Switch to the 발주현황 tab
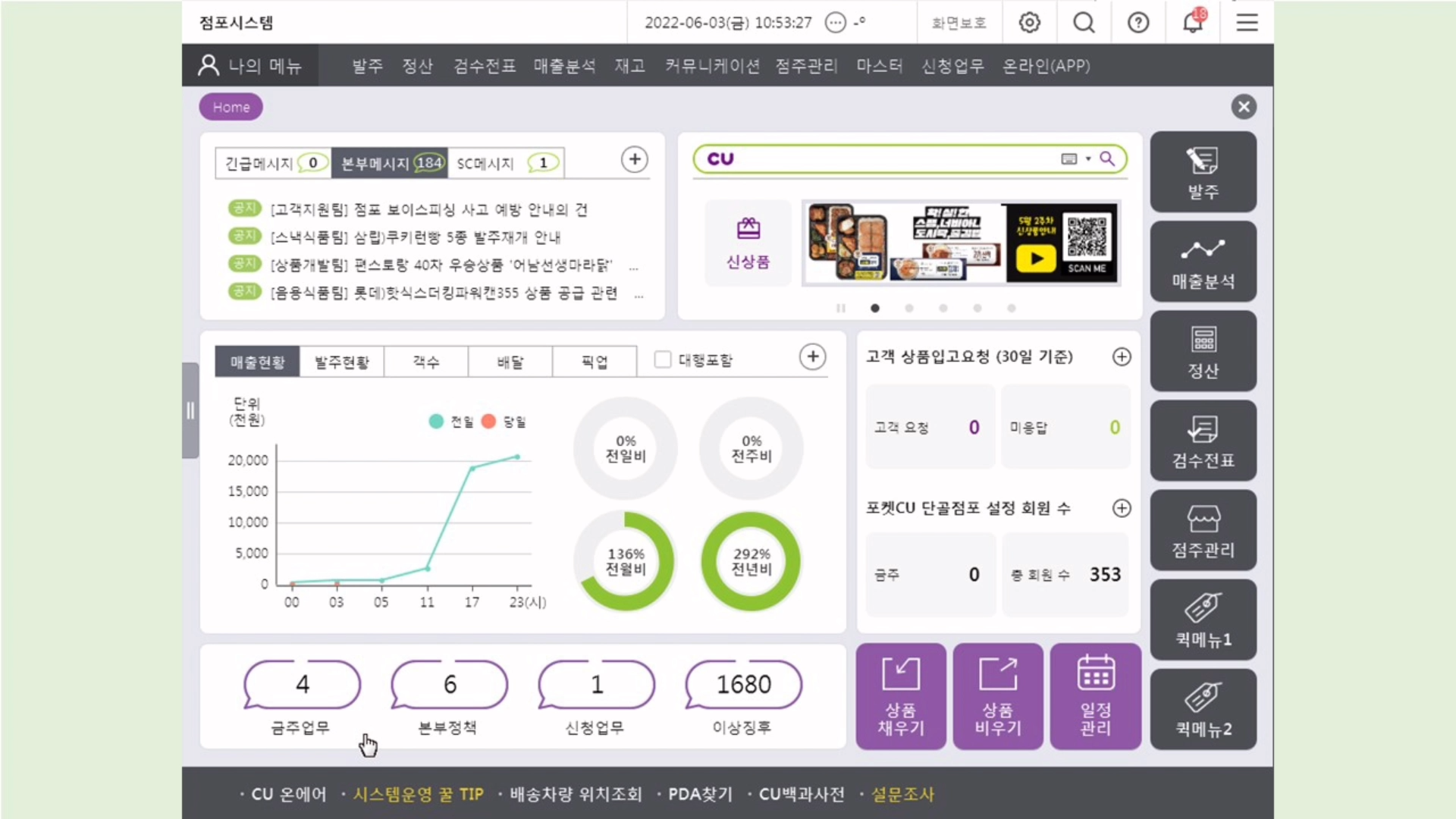Screen dimensions: 1456x819 point(341,362)
